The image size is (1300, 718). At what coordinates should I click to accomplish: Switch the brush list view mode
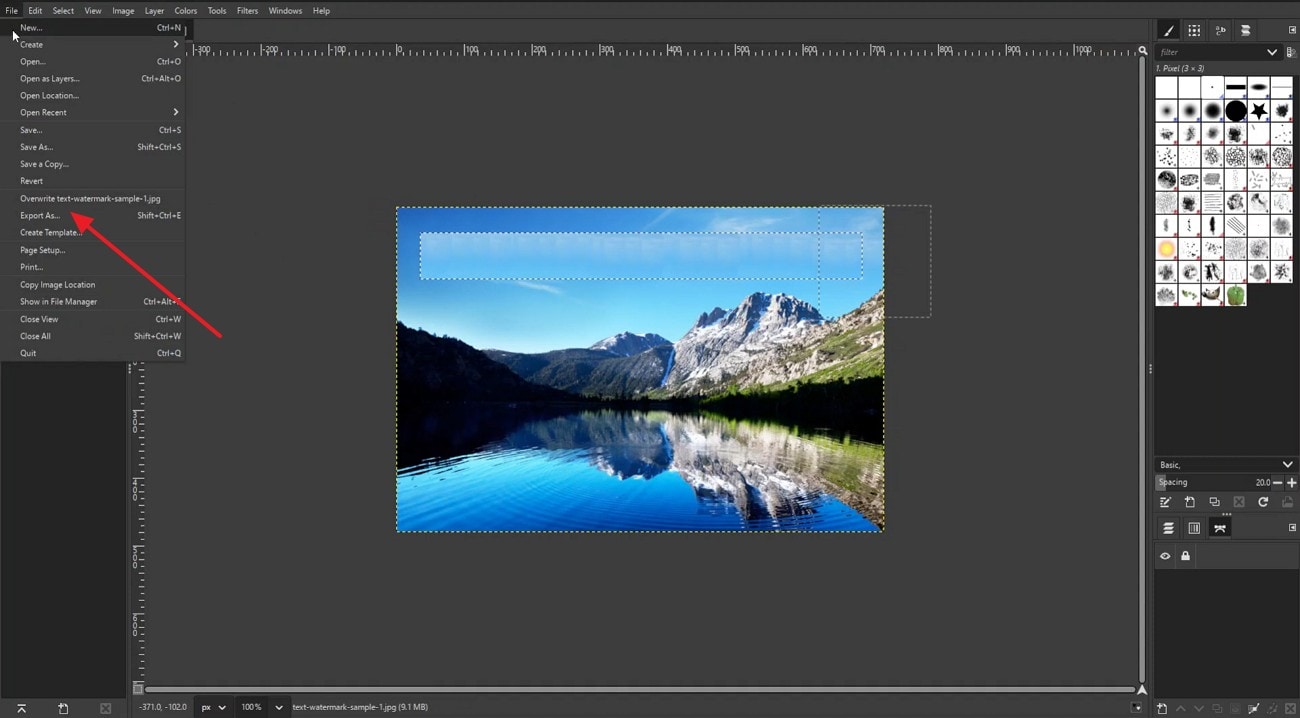pyautogui.click(x=1290, y=52)
